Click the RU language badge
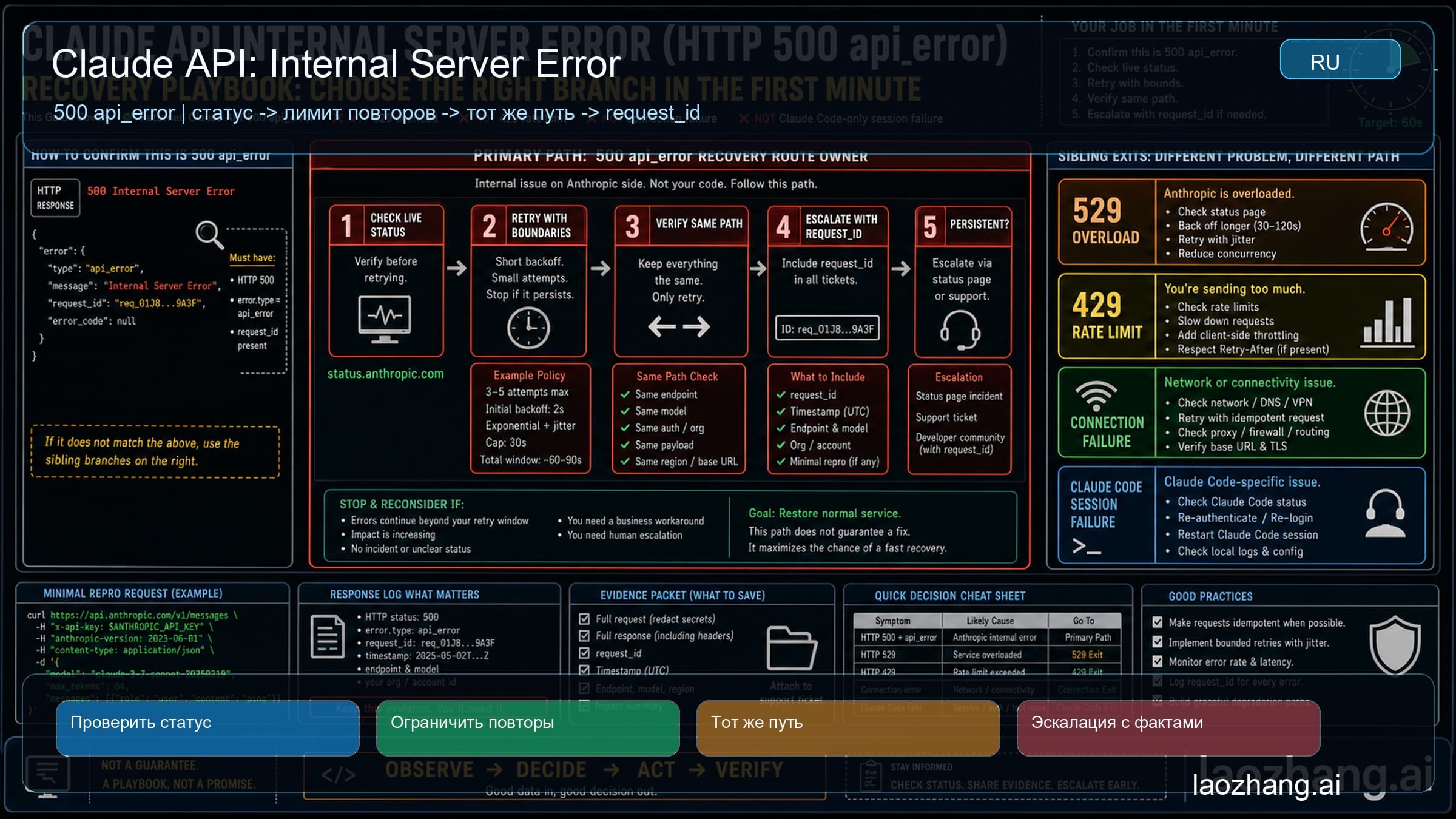The height and width of the screenshot is (819, 1456). pos(1340,59)
